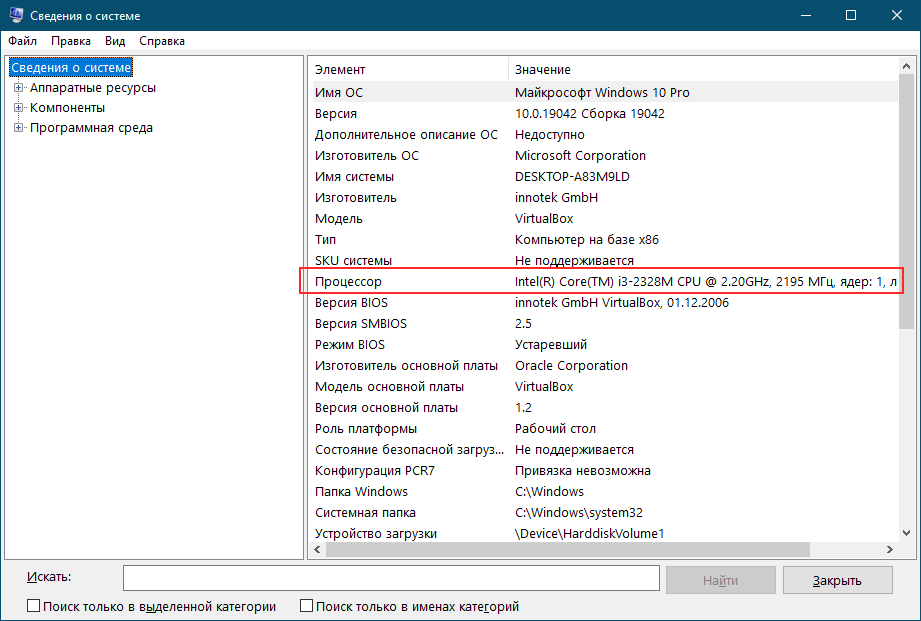Open the Вид menu
This screenshot has height=621, width=921.
click(115, 41)
